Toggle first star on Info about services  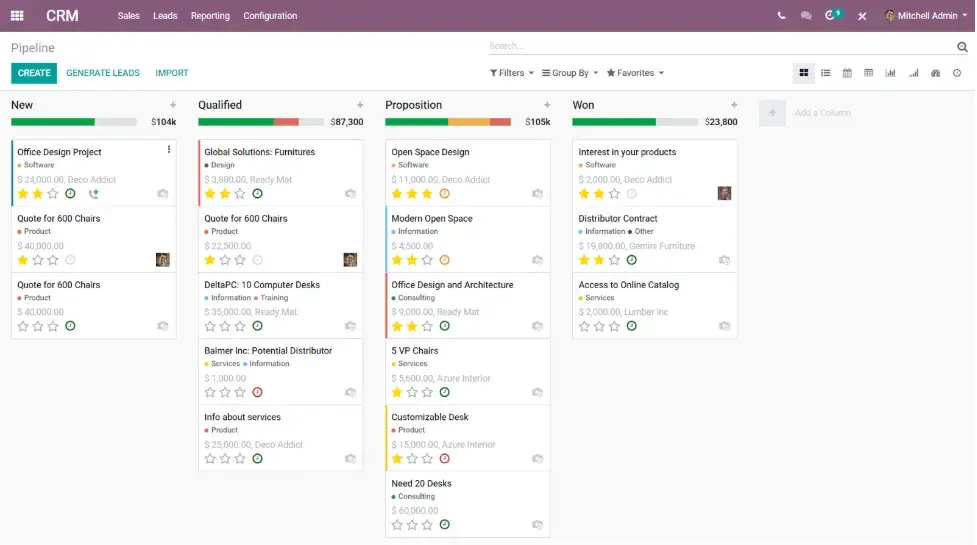[210, 459]
